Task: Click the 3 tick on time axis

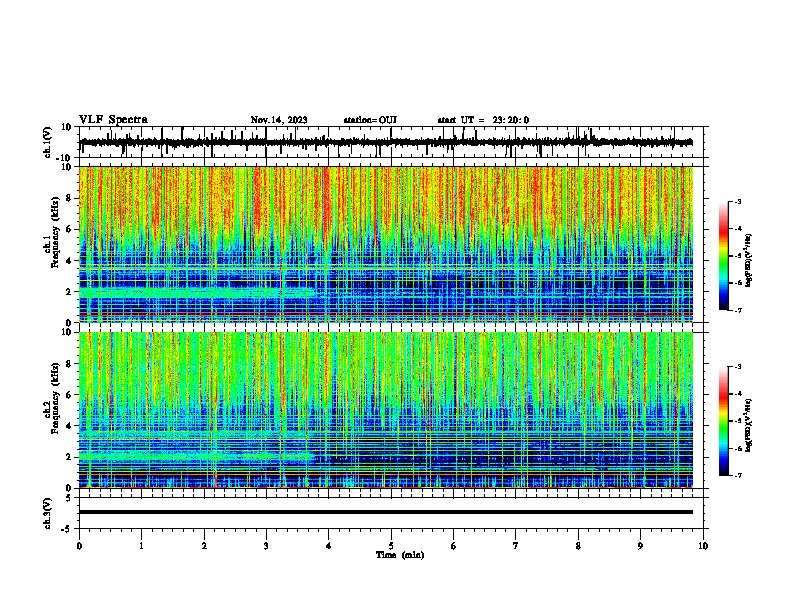Action: click(266, 546)
